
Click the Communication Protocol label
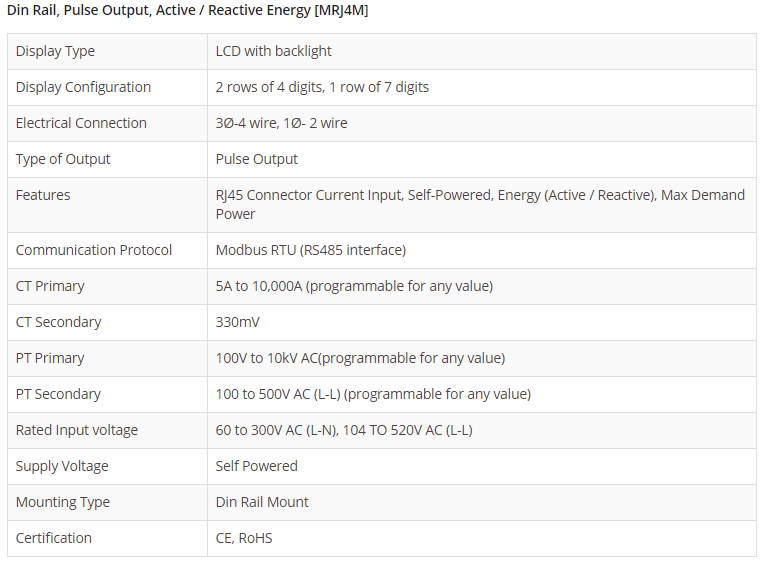pos(94,250)
